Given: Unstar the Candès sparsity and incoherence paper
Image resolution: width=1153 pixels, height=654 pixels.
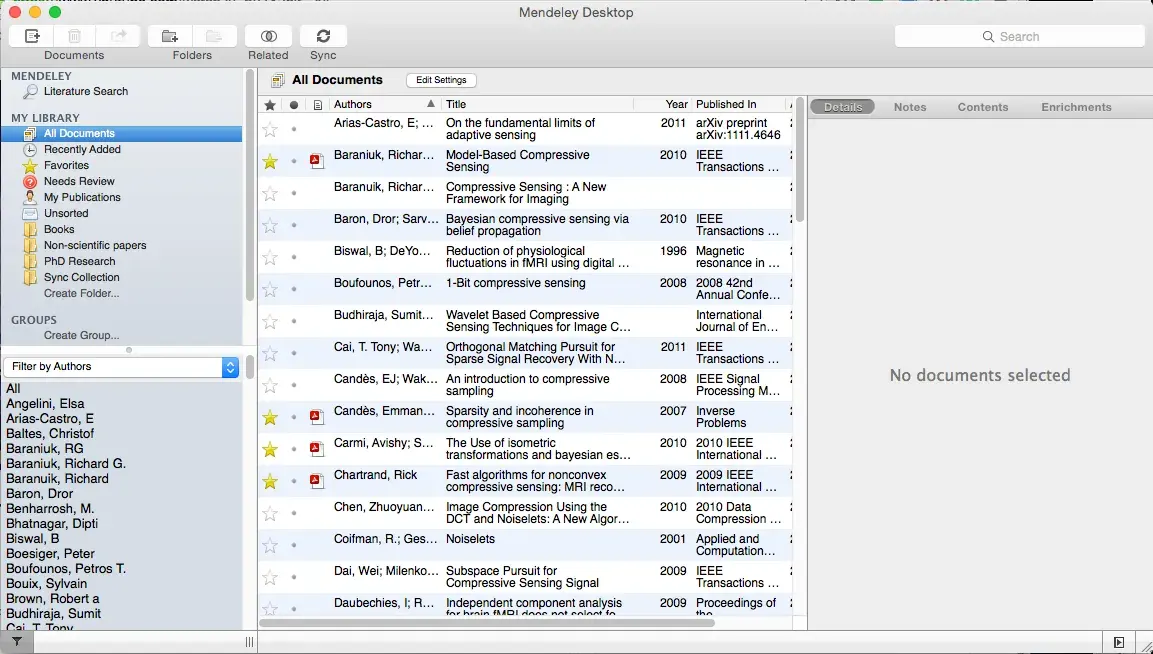Looking at the screenshot, I should pos(270,417).
